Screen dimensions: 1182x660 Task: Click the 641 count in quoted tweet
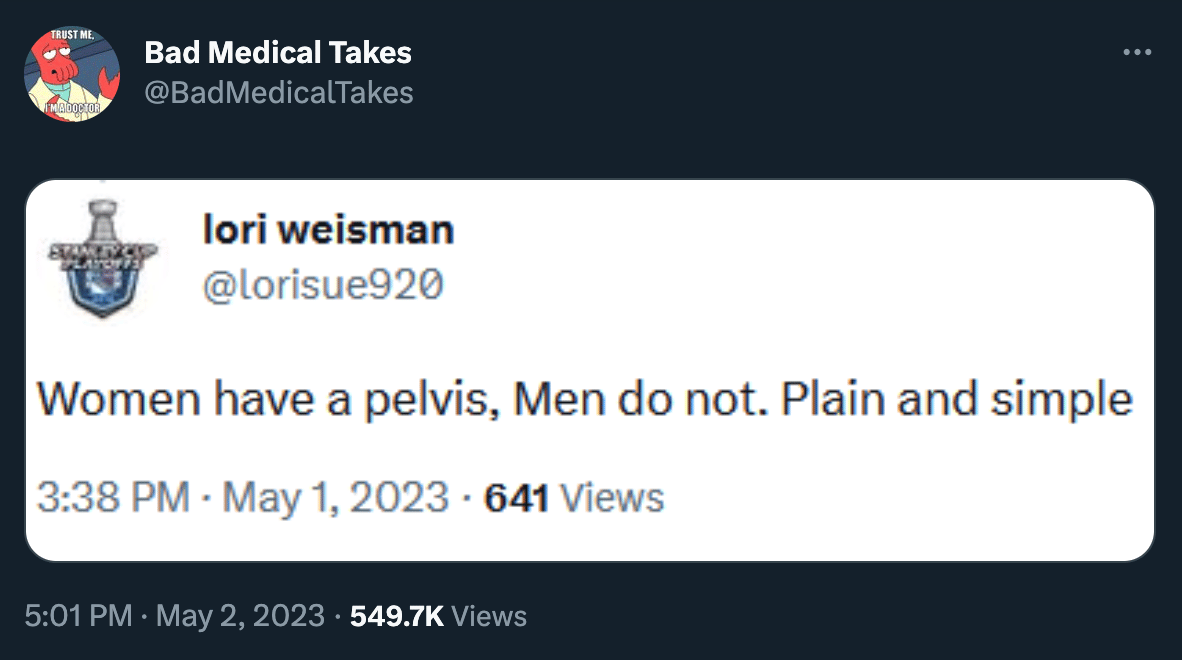(516, 497)
